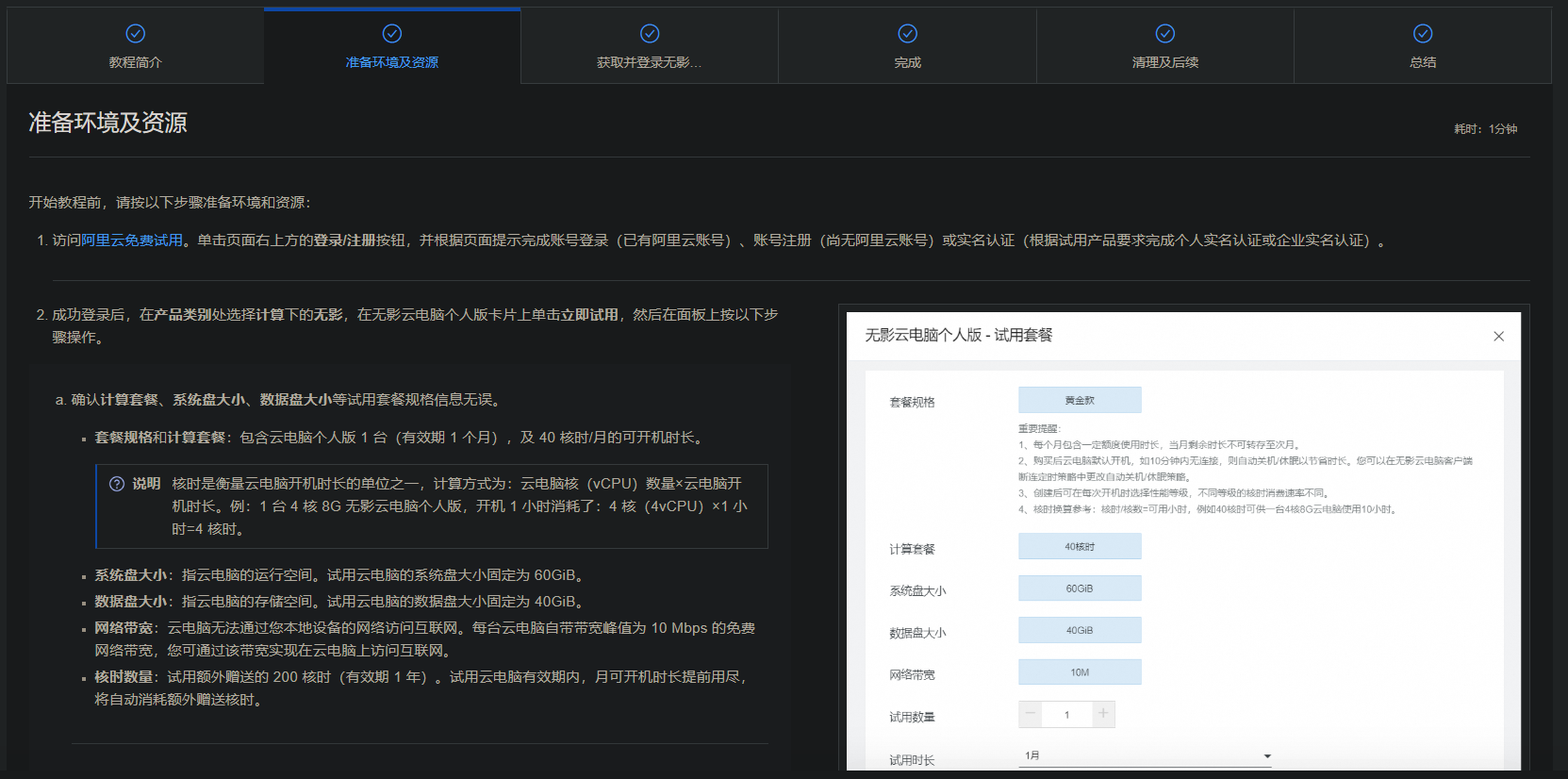Select the 黄金款 package option
The width and height of the screenshot is (1568, 779).
[x=1080, y=400]
